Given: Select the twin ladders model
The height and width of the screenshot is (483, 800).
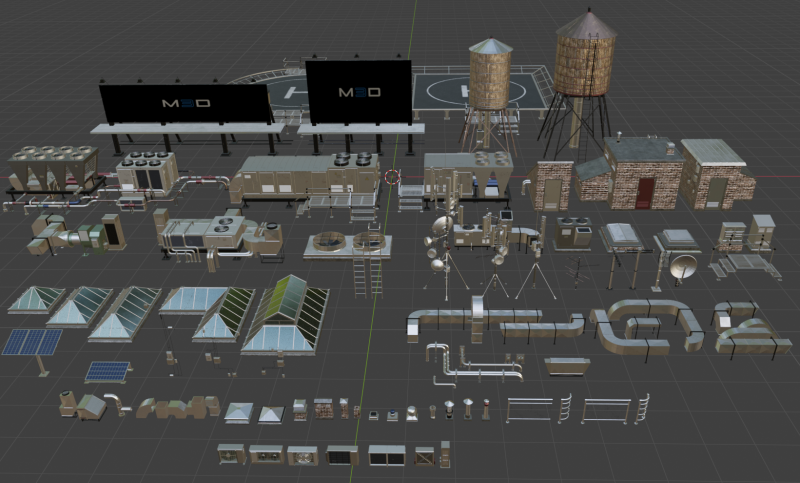Looking at the screenshot, I should (367, 268).
